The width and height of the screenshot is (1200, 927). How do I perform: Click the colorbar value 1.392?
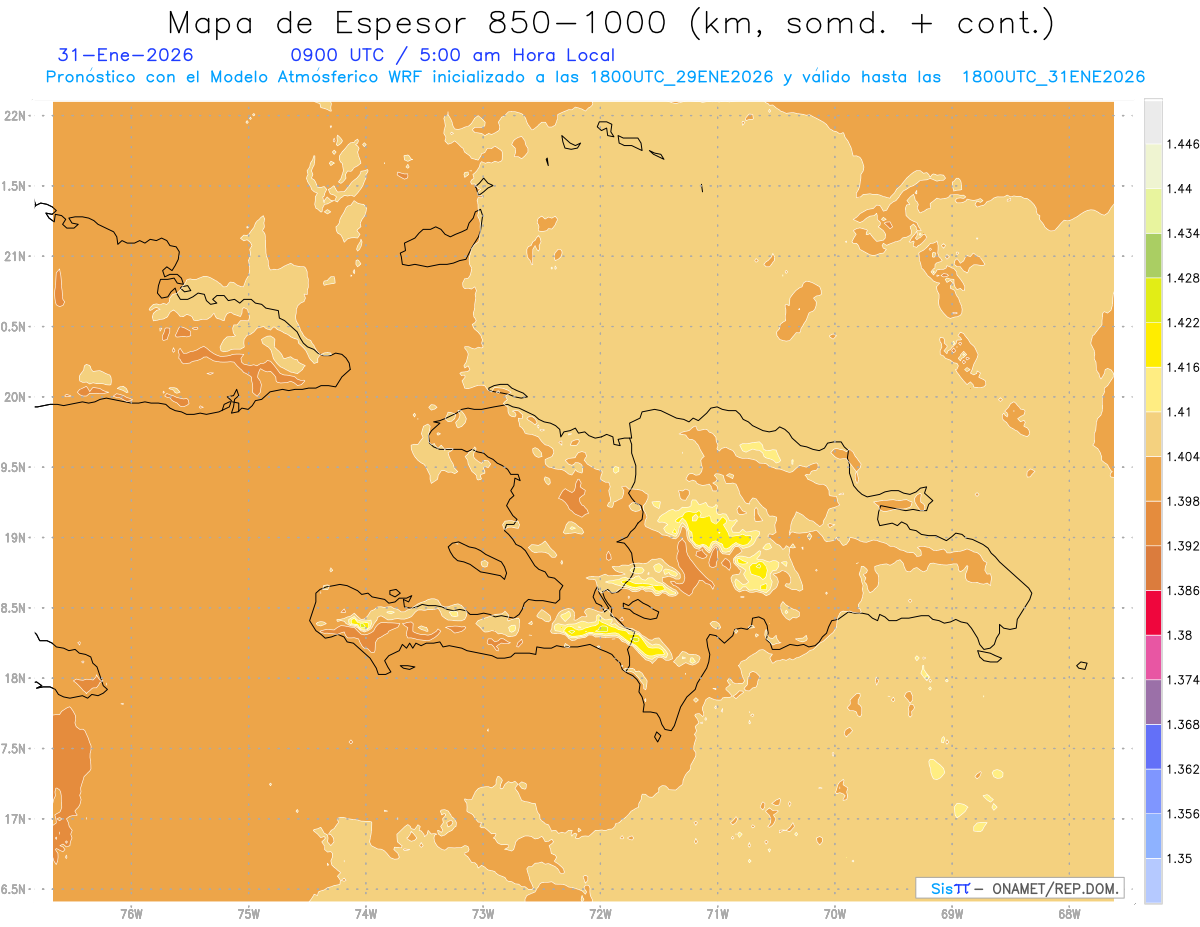(1183, 546)
